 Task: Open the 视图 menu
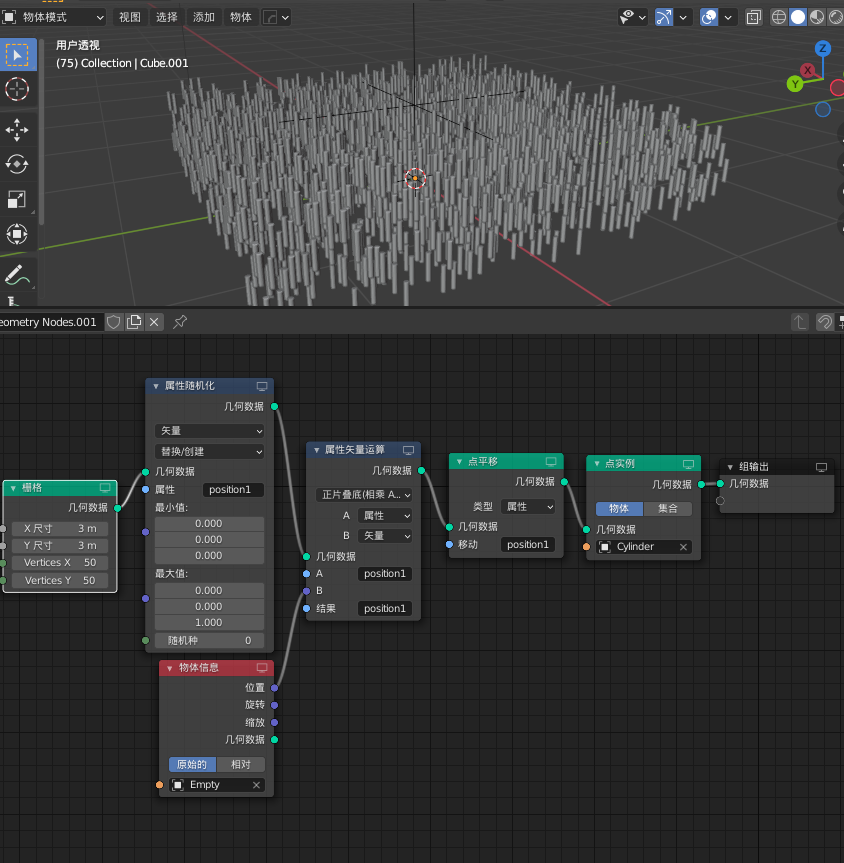(x=129, y=16)
